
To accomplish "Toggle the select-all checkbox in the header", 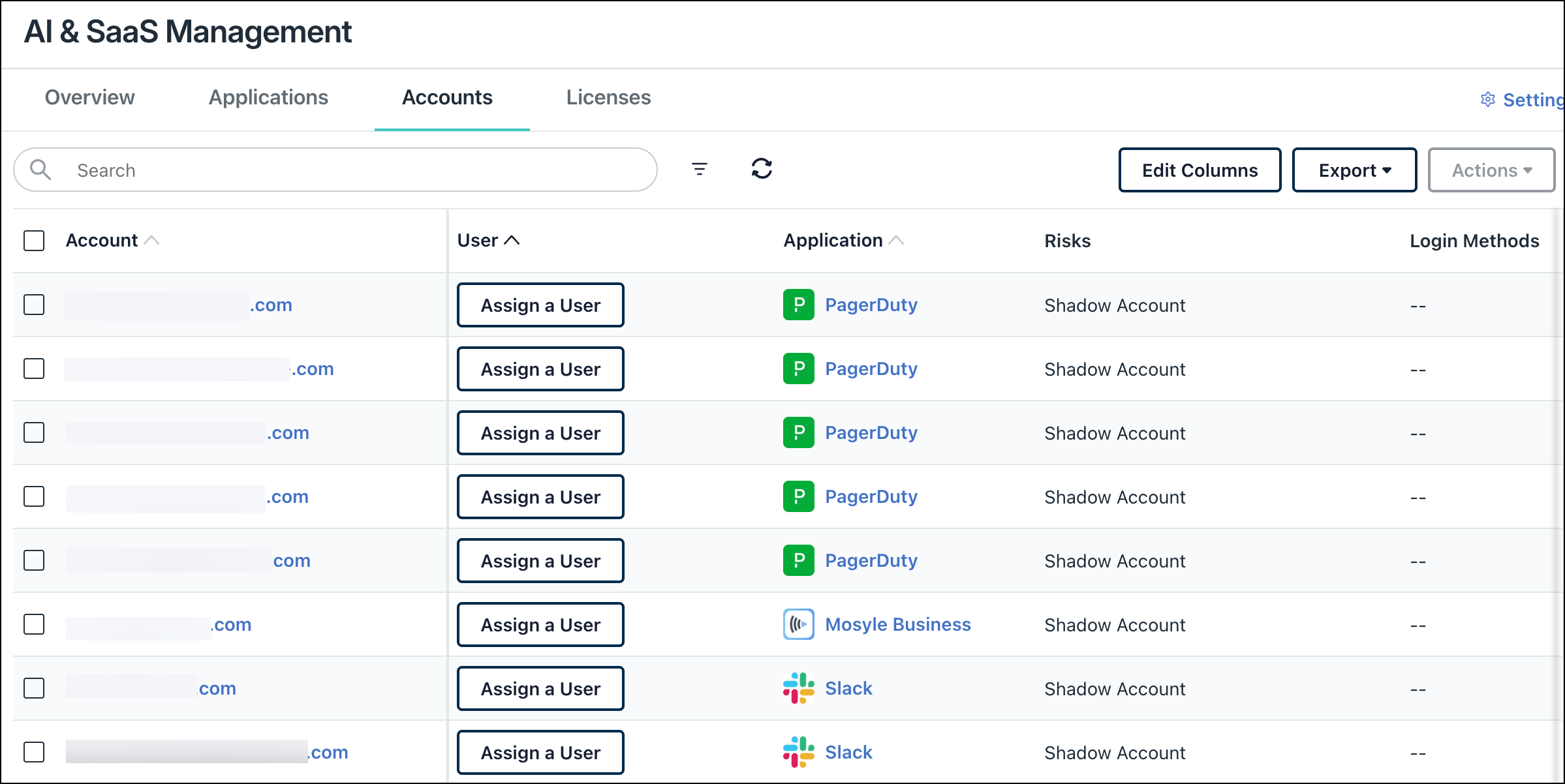I will coord(33,241).
